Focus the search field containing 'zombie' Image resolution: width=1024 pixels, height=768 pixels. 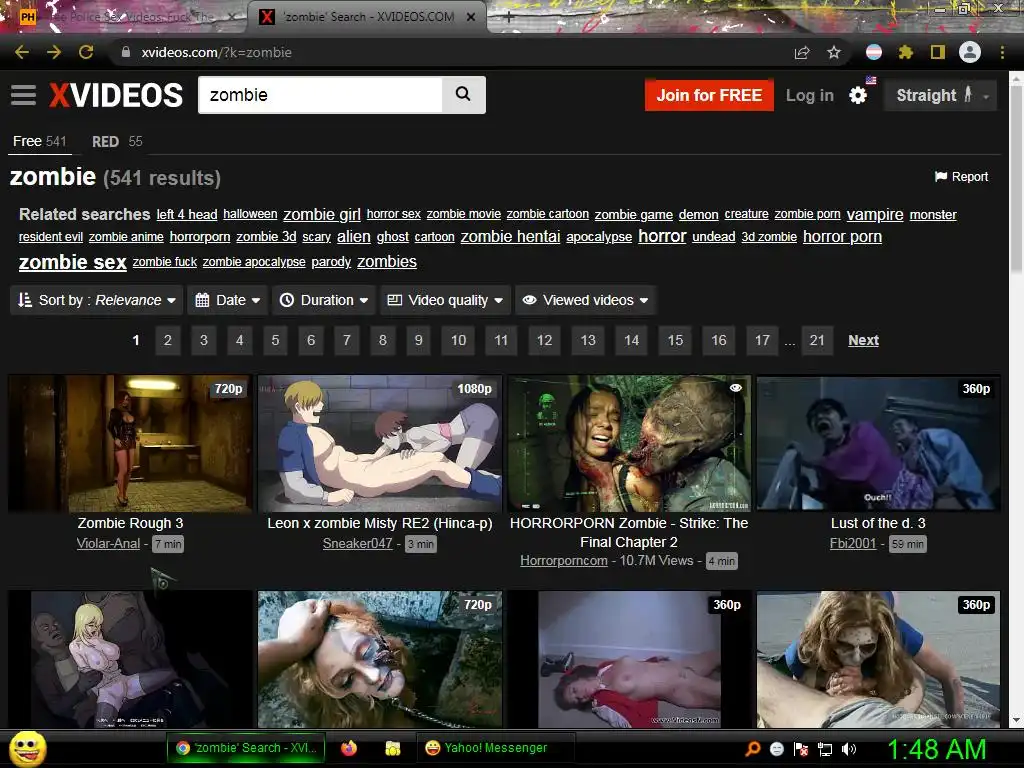(x=320, y=95)
